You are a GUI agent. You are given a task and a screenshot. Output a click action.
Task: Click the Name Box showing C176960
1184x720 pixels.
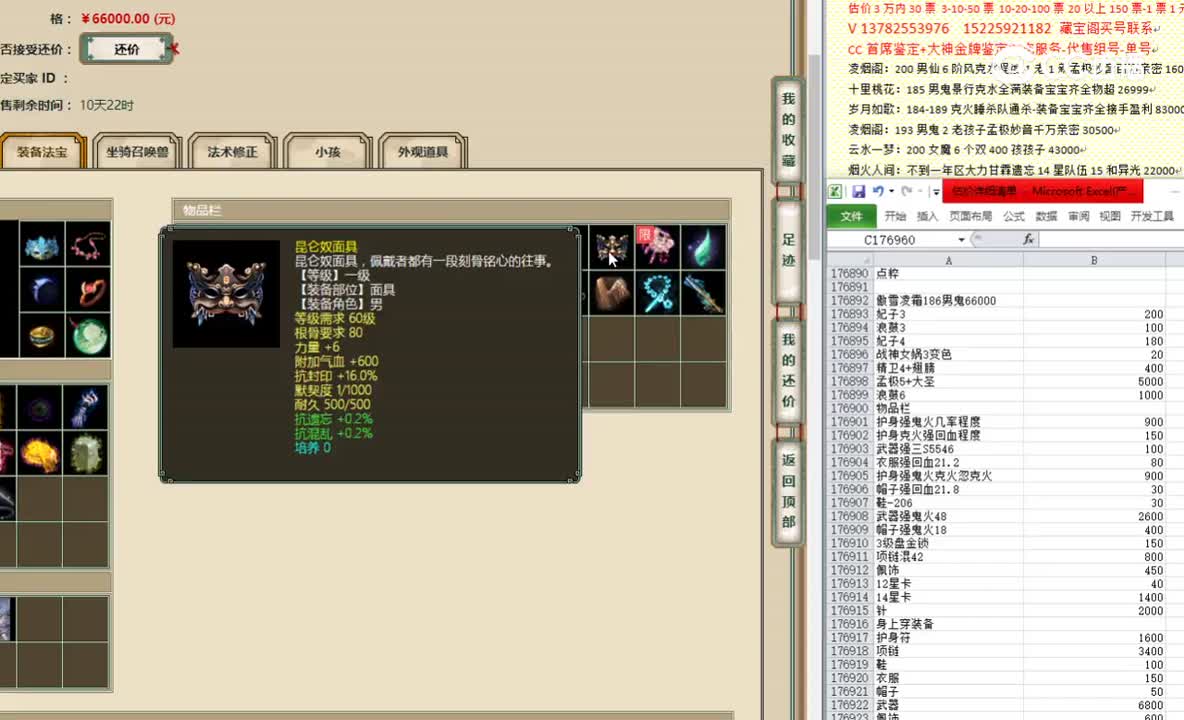(890, 240)
